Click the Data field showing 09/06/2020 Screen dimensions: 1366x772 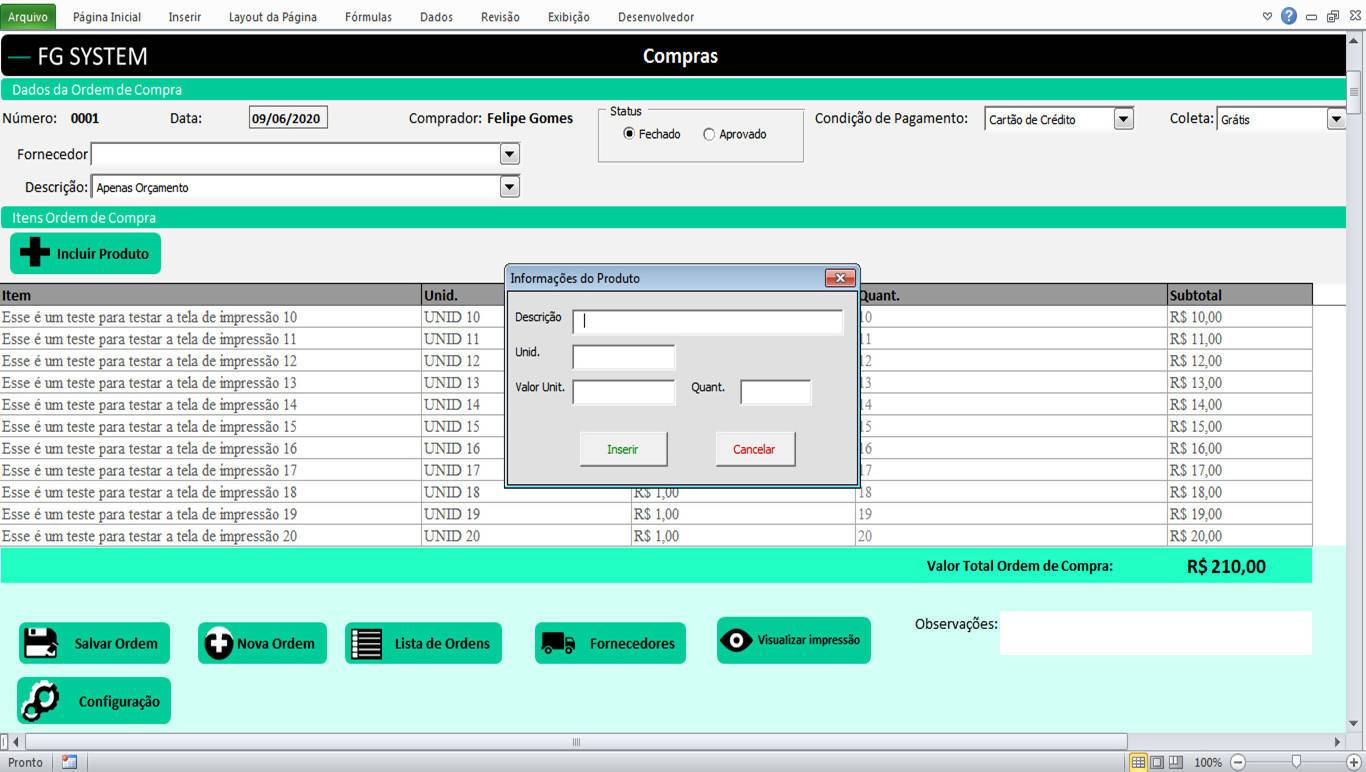click(x=288, y=118)
